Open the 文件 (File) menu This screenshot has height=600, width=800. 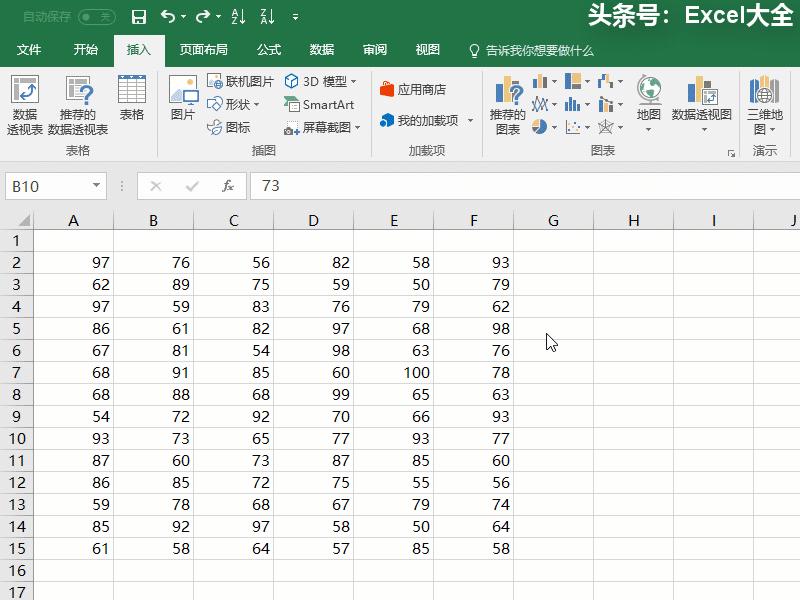click(27, 48)
